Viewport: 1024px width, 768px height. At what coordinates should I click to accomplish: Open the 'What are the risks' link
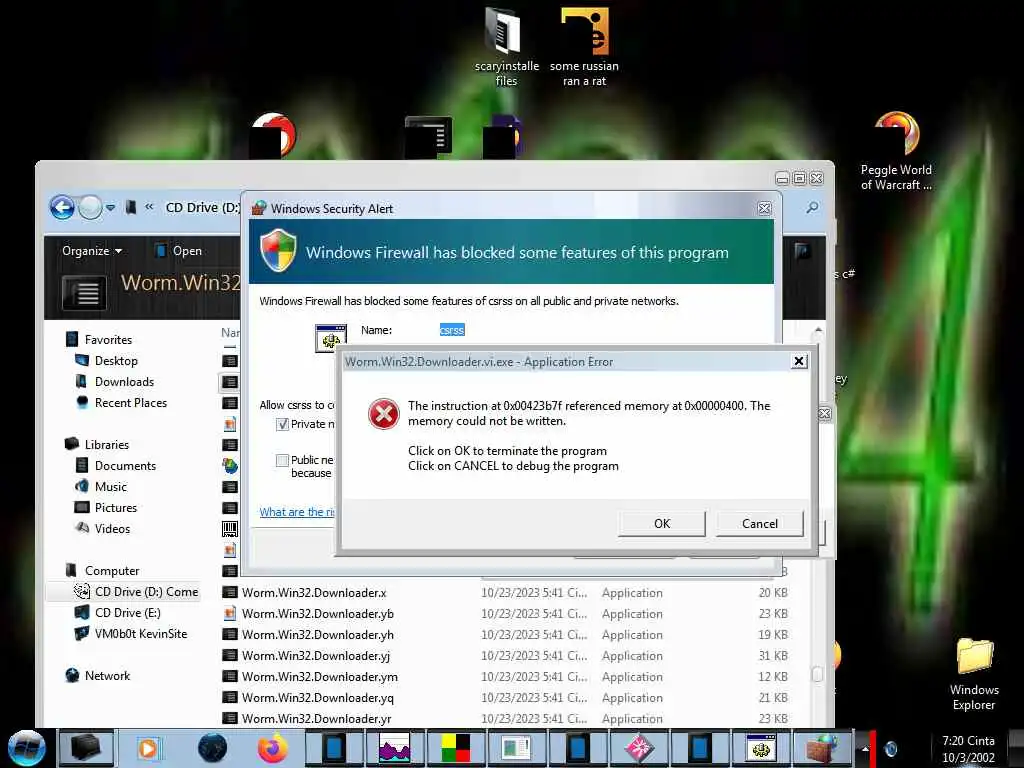[297, 512]
